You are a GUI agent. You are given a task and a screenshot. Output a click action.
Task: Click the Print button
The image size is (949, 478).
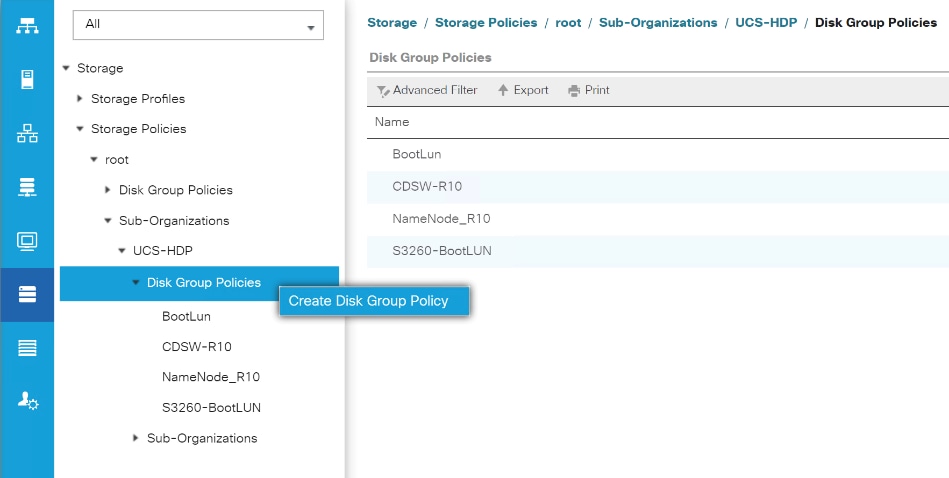pos(588,90)
